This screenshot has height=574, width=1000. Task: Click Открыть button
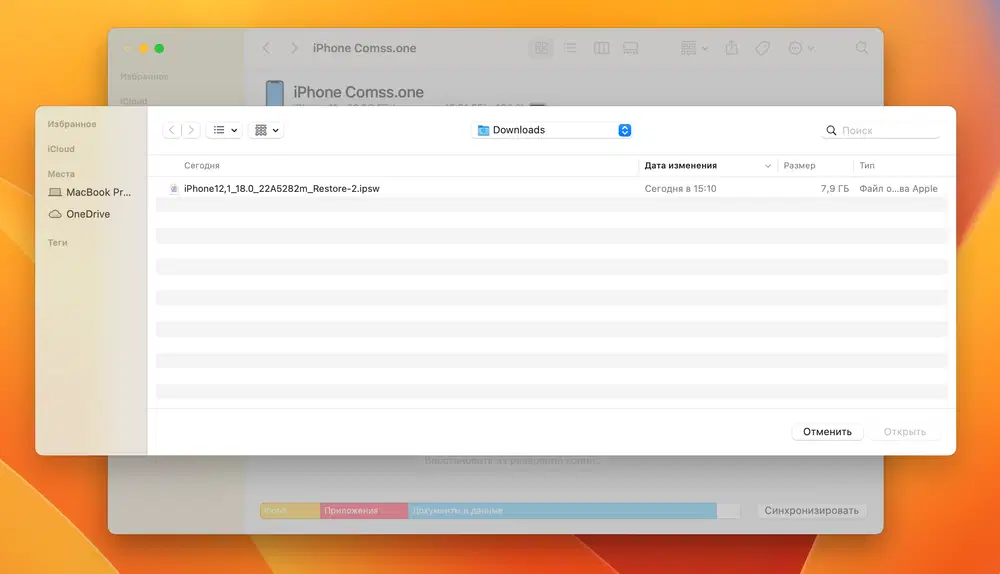[905, 432]
